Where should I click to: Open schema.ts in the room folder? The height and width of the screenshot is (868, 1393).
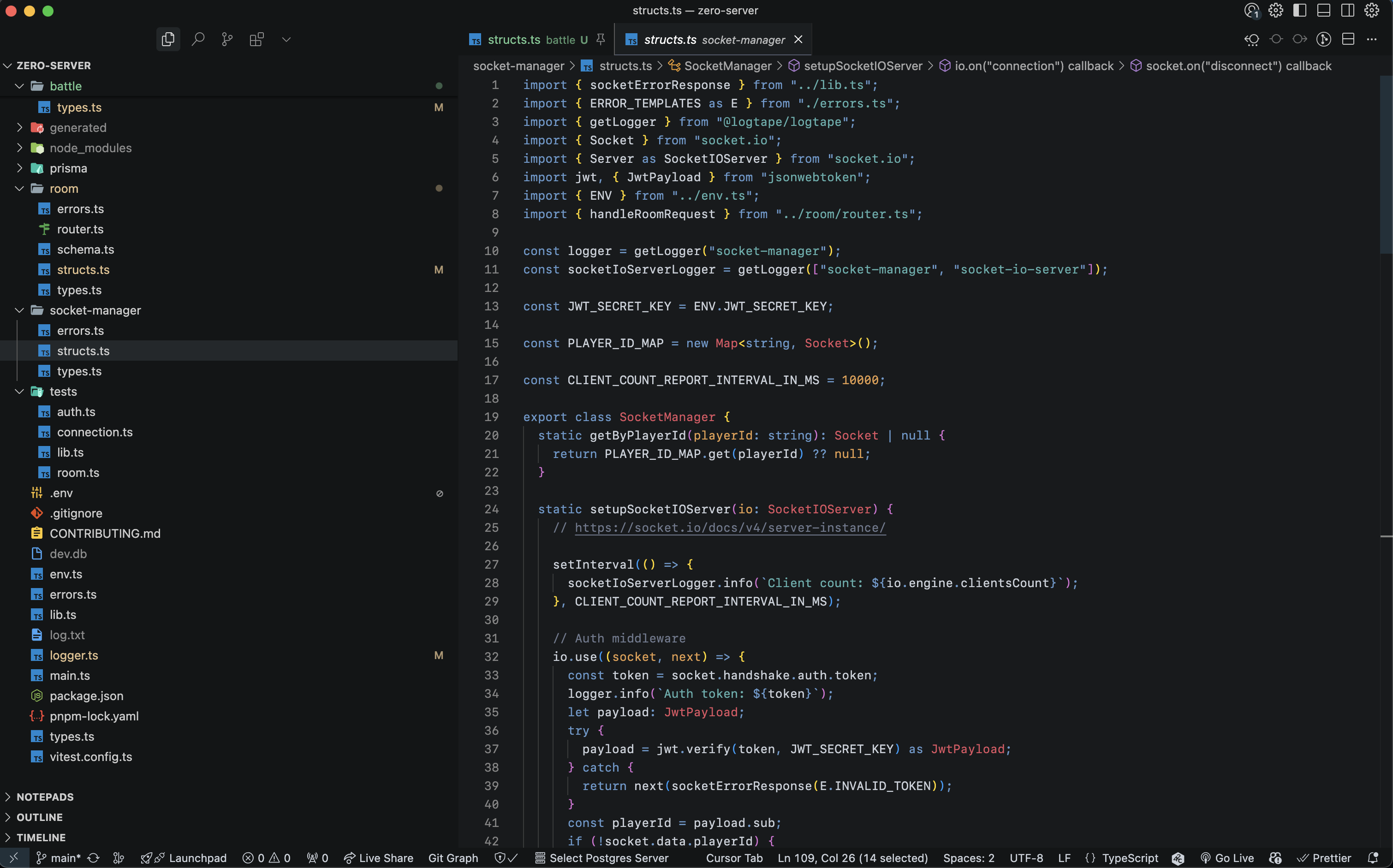229,249
